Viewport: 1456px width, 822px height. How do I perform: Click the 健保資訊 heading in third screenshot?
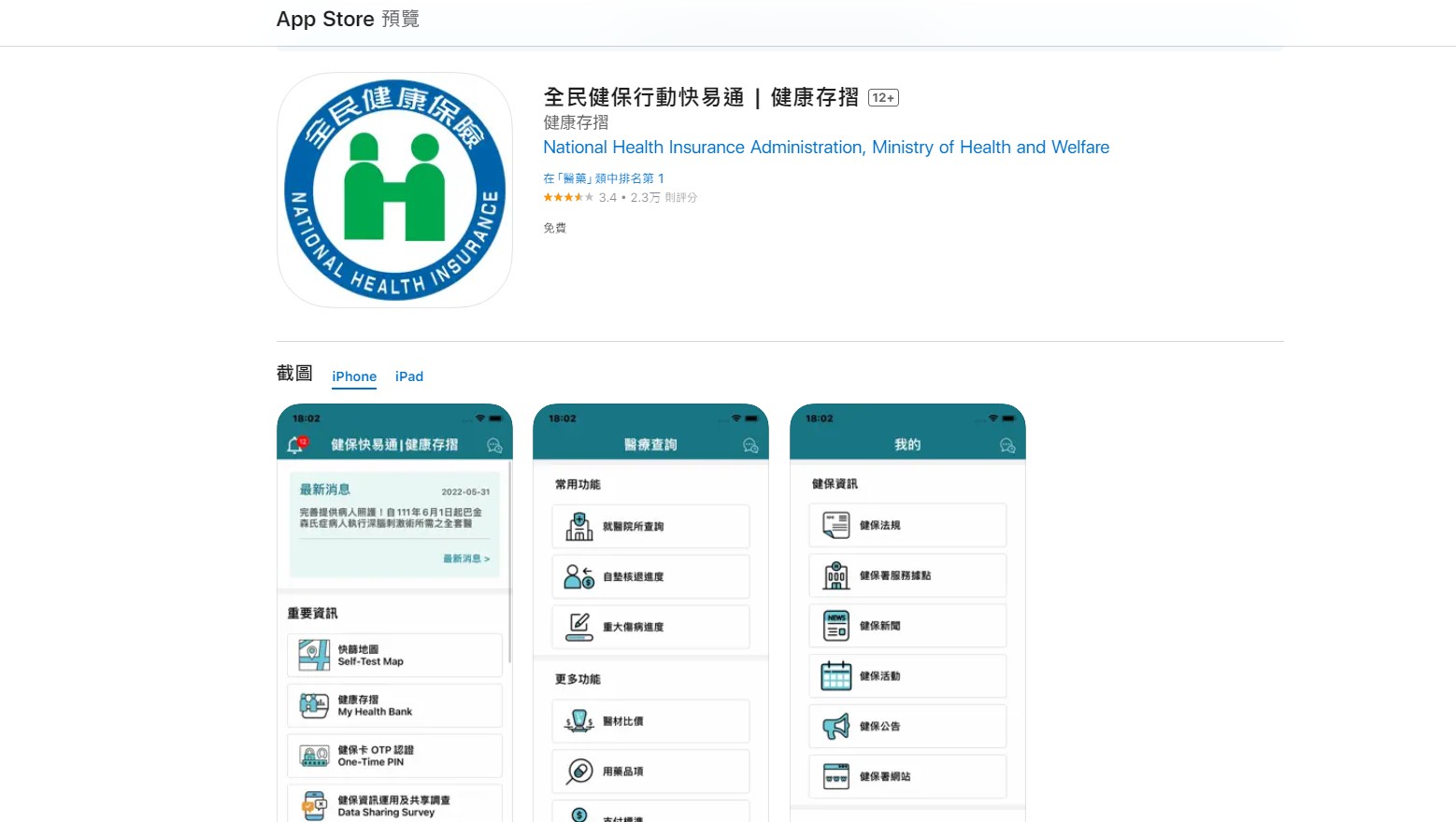(835, 484)
